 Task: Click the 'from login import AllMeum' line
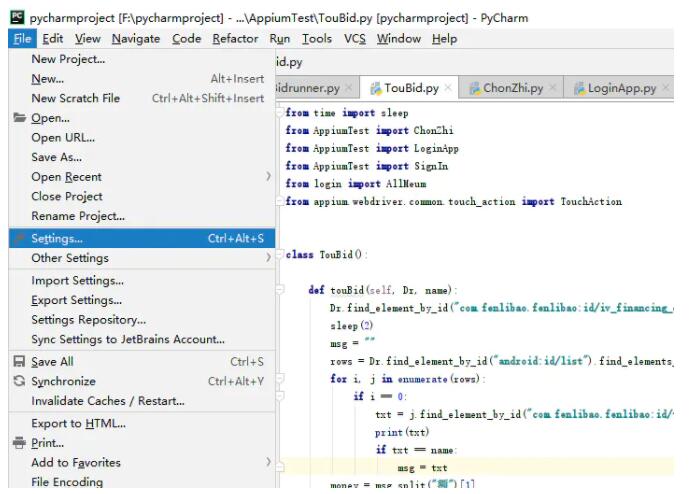(356, 184)
